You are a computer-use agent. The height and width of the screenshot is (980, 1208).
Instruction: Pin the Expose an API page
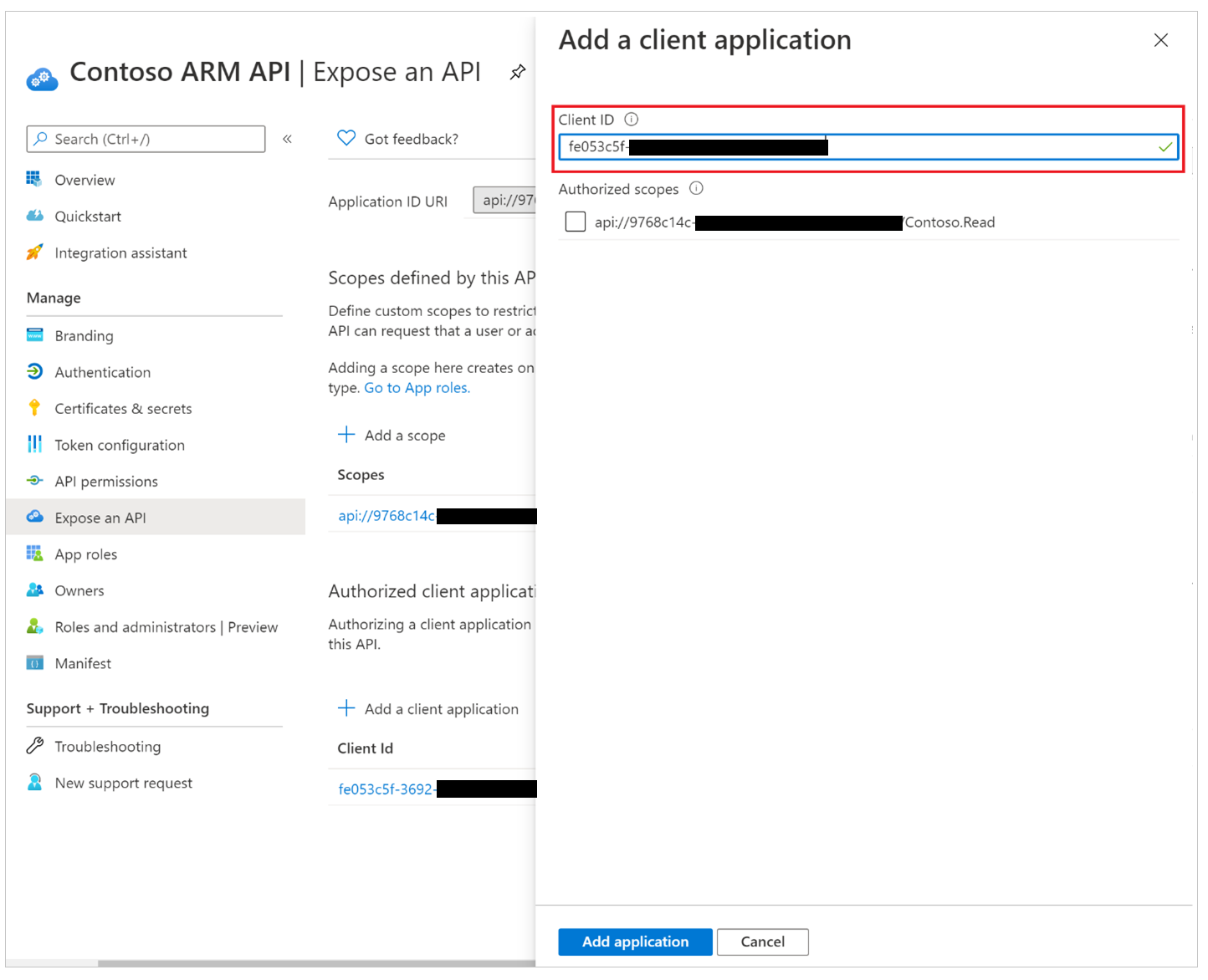tap(517, 72)
